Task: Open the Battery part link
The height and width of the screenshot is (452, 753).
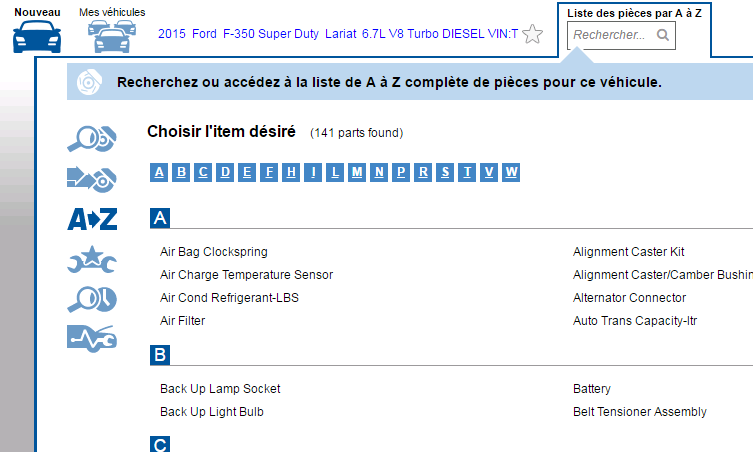Action: (x=592, y=389)
